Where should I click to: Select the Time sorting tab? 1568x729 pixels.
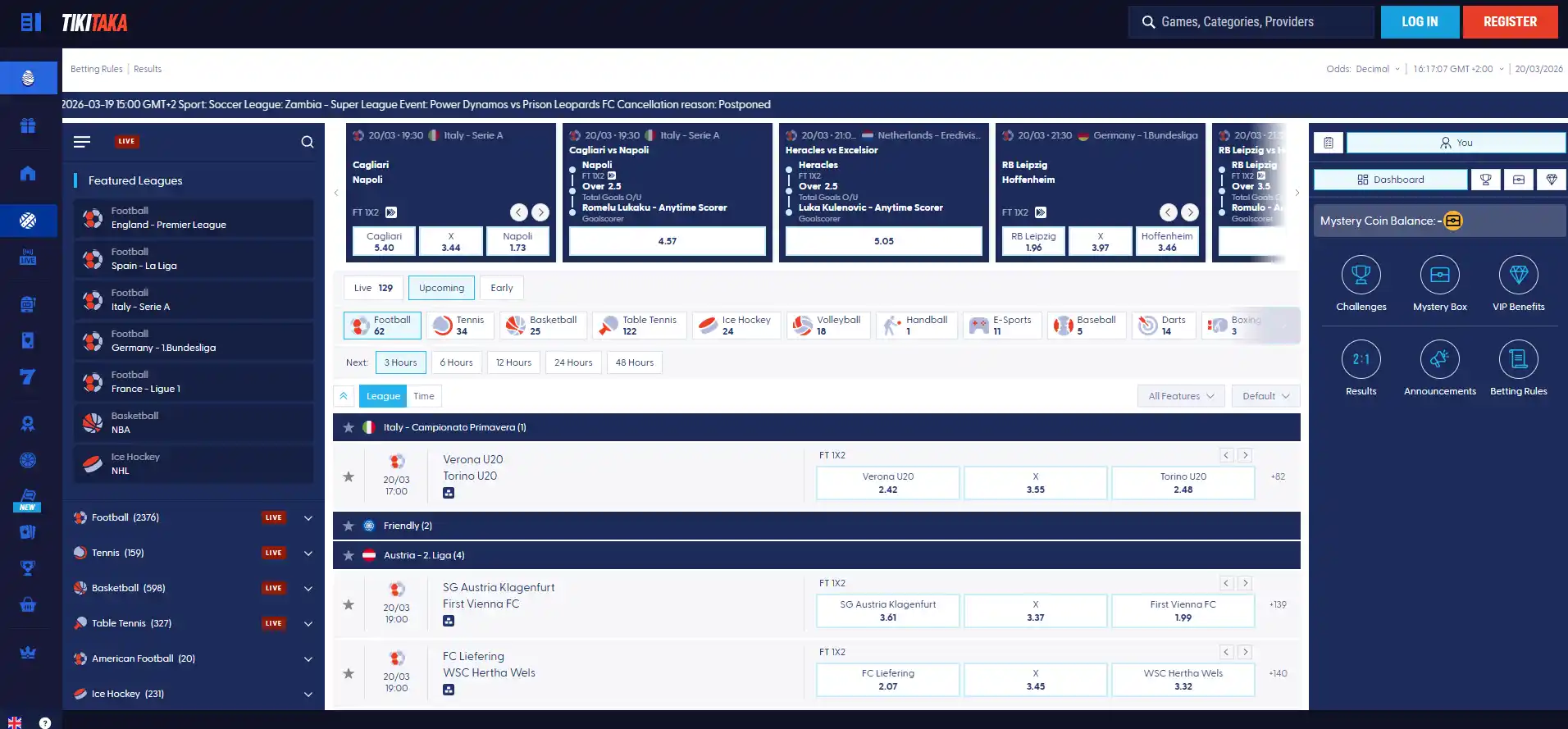pyautogui.click(x=424, y=396)
